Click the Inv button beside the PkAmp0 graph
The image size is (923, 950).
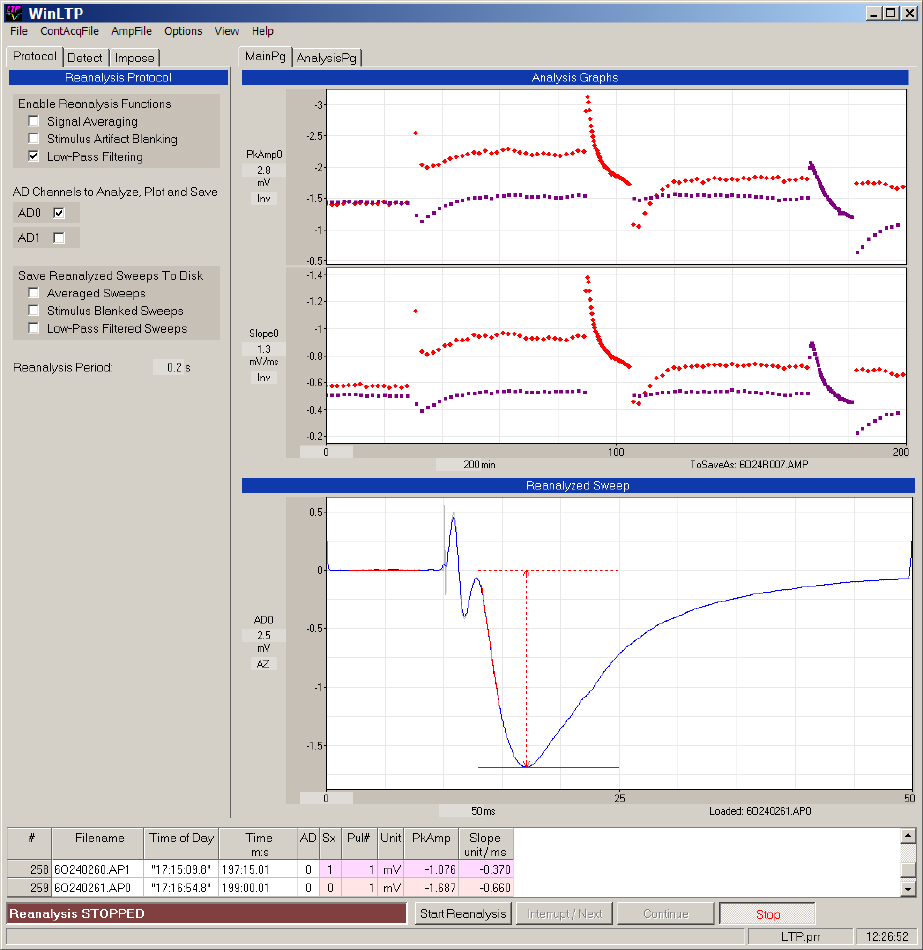(264, 198)
